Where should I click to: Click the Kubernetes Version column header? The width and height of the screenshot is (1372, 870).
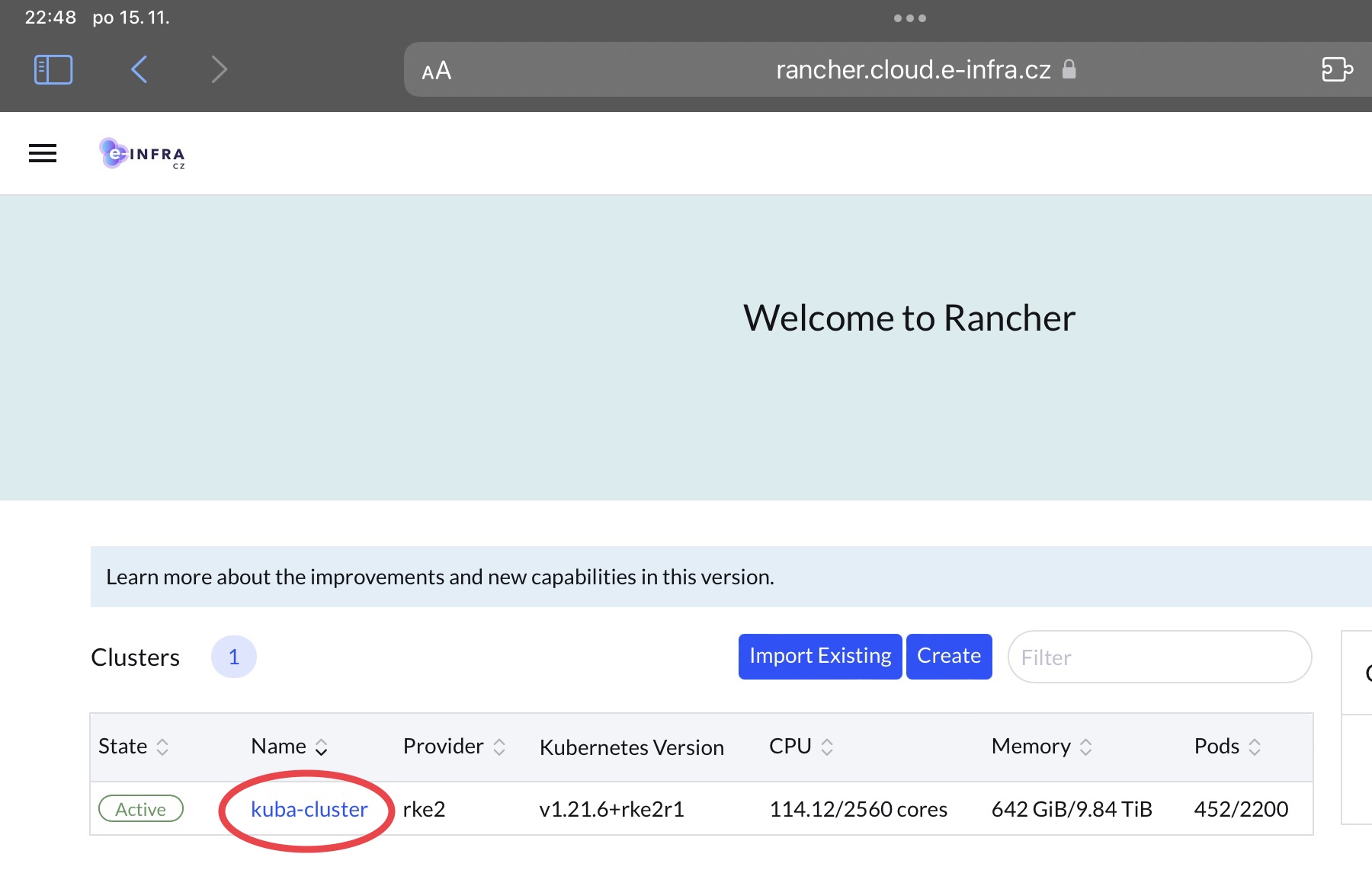point(632,747)
